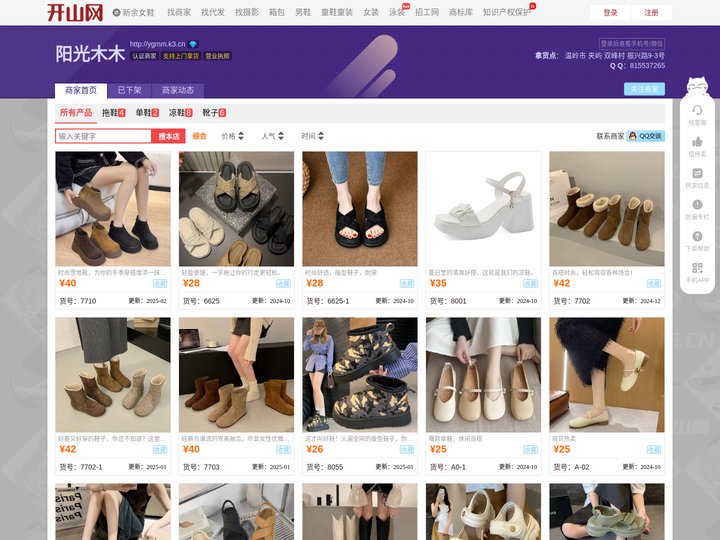Click the 关注商家 button
Viewport: 720px width, 540px height.
[x=644, y=89]
